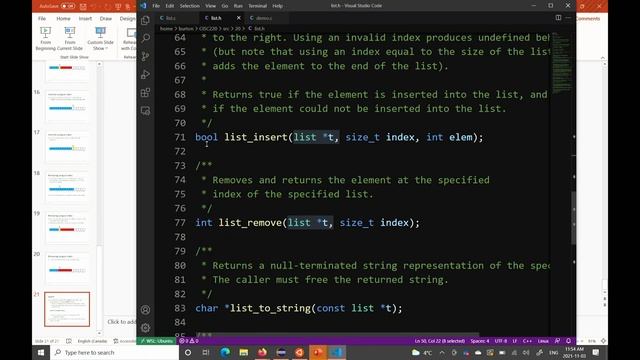Switch to the list.c editor tab

[177, 18]
